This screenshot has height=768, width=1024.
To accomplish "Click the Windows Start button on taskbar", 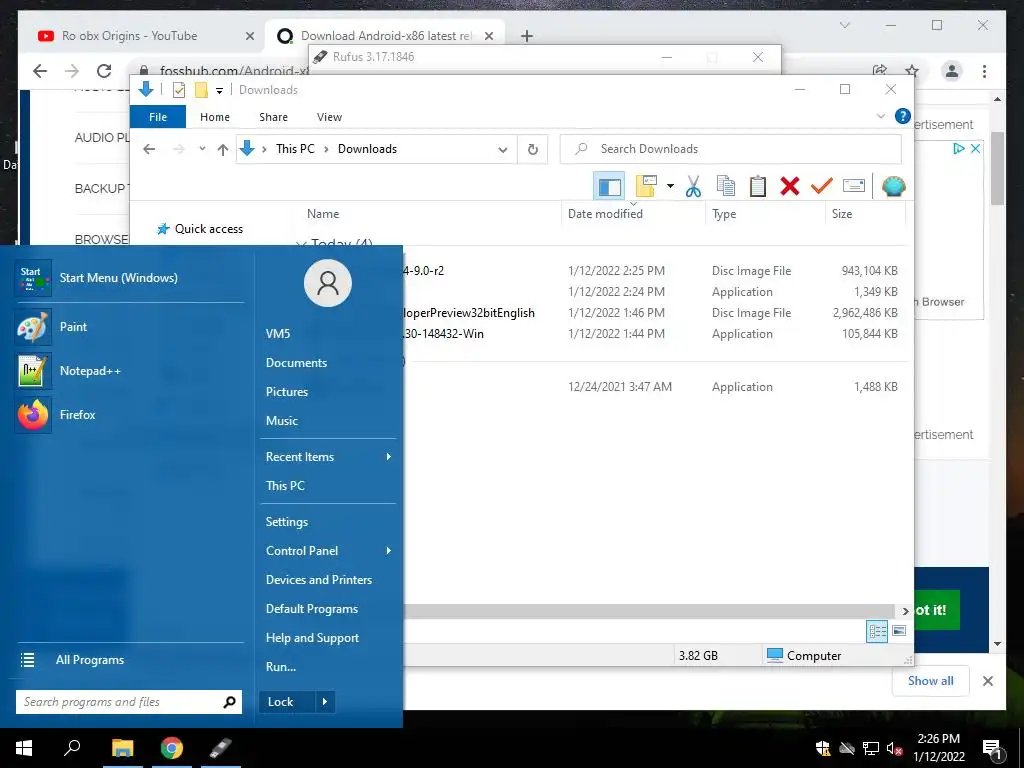I will click(x=24, y=748).
